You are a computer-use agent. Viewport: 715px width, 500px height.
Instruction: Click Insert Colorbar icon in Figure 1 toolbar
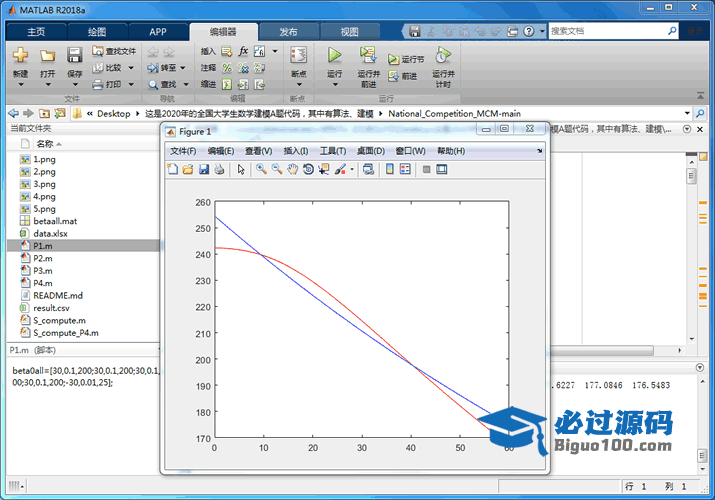(x=390, y=170)
